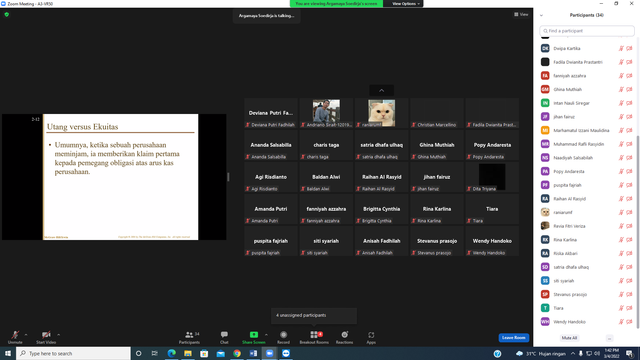
Task: Select the Wendy Handoko video tile
Action: pyautogui.click(x=492, y=241)
